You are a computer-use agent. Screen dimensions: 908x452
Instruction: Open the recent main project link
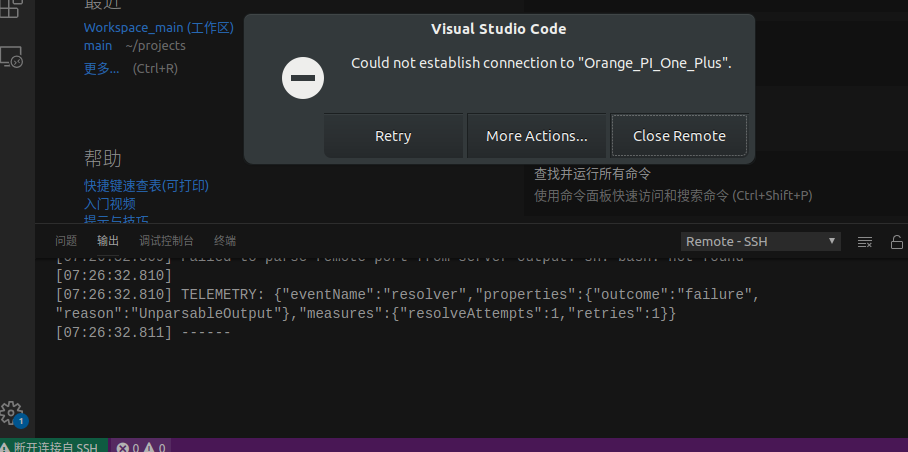pos(98,46)
